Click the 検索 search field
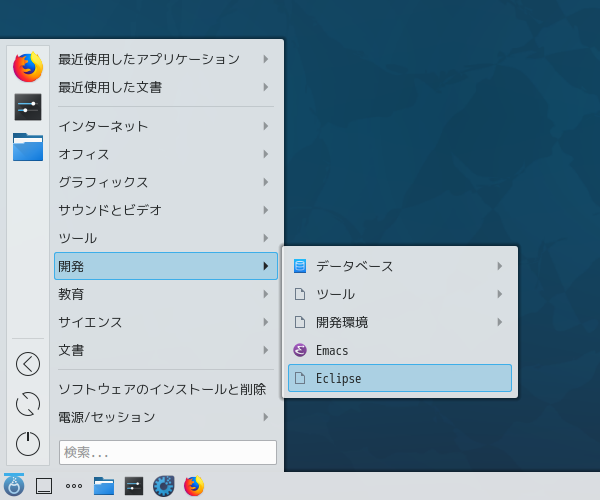Viewport: 600px width, 500px height. (168, 452)
